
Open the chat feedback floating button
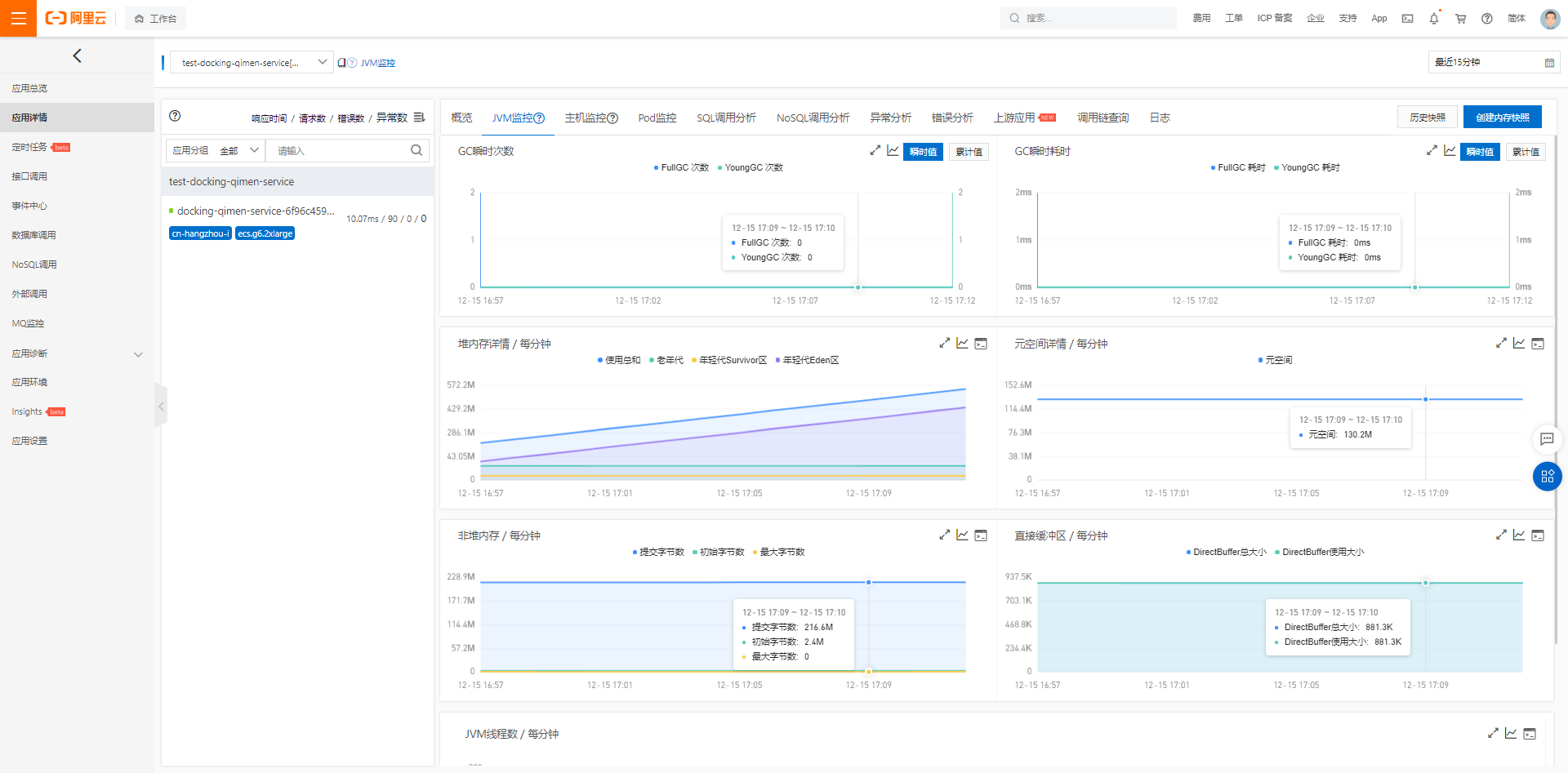[1547, 439]
